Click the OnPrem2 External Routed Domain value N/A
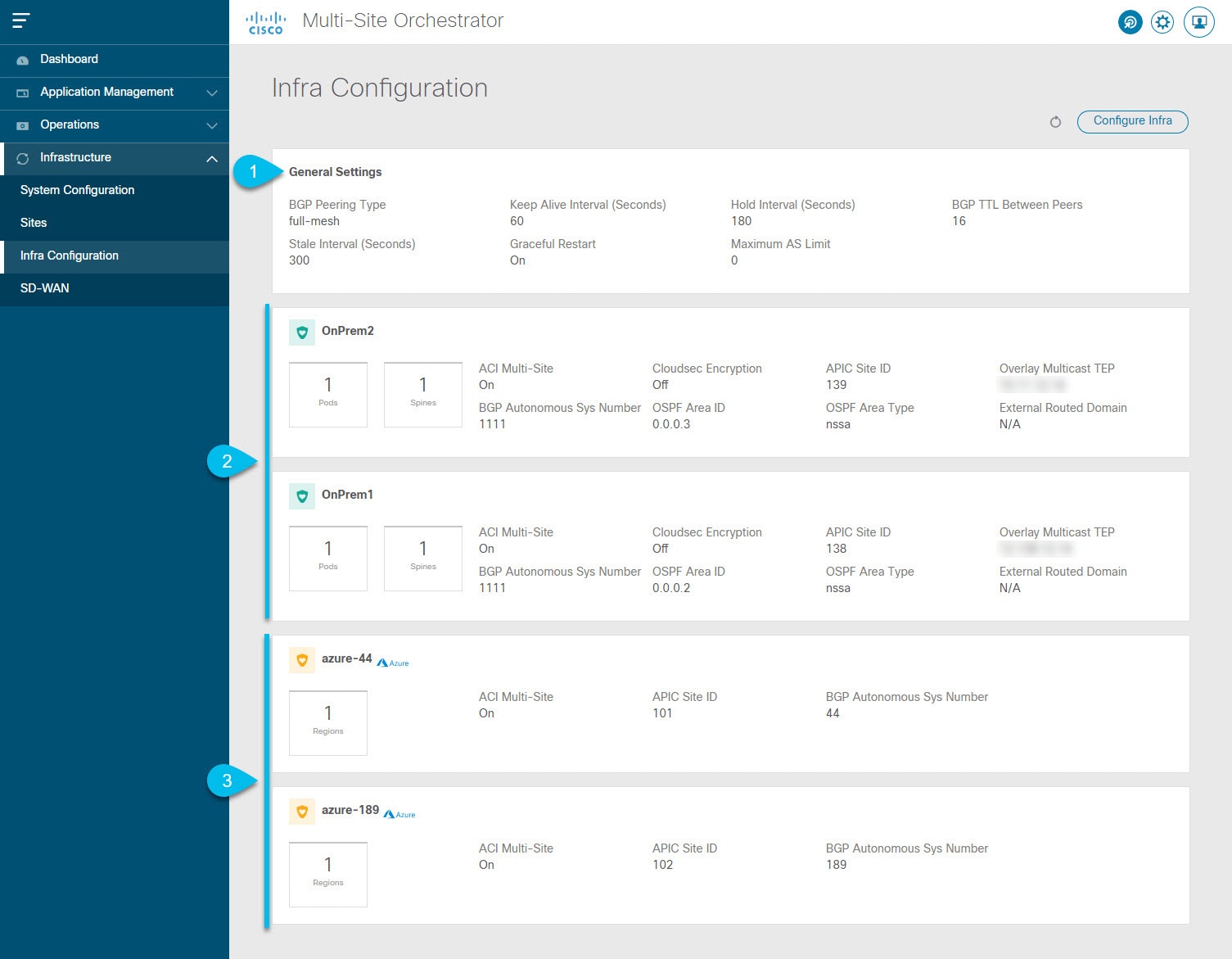The width and height of the screenshot is (1232, 959). click(x=1010, y=424)
